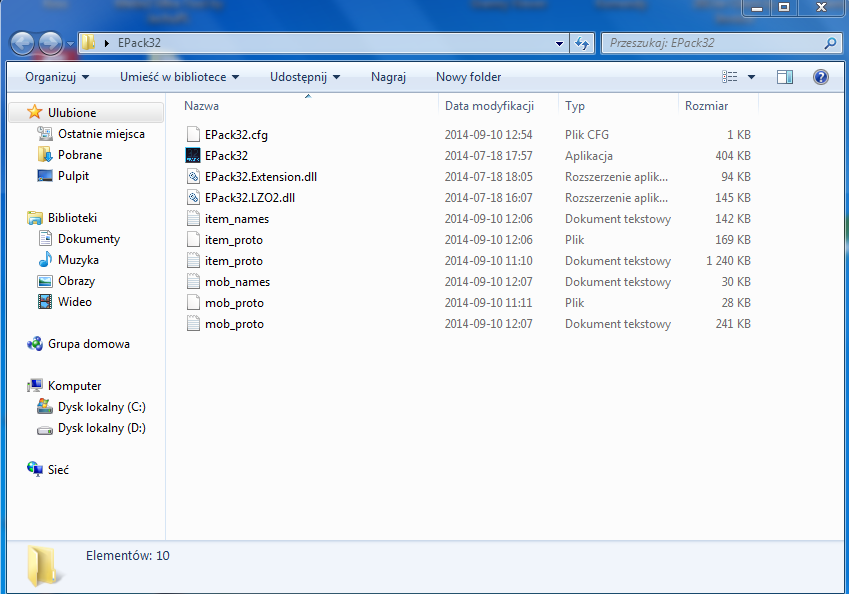Open the Obrazy library
Screen dimensions: 849x594
(x=76, y=281)
